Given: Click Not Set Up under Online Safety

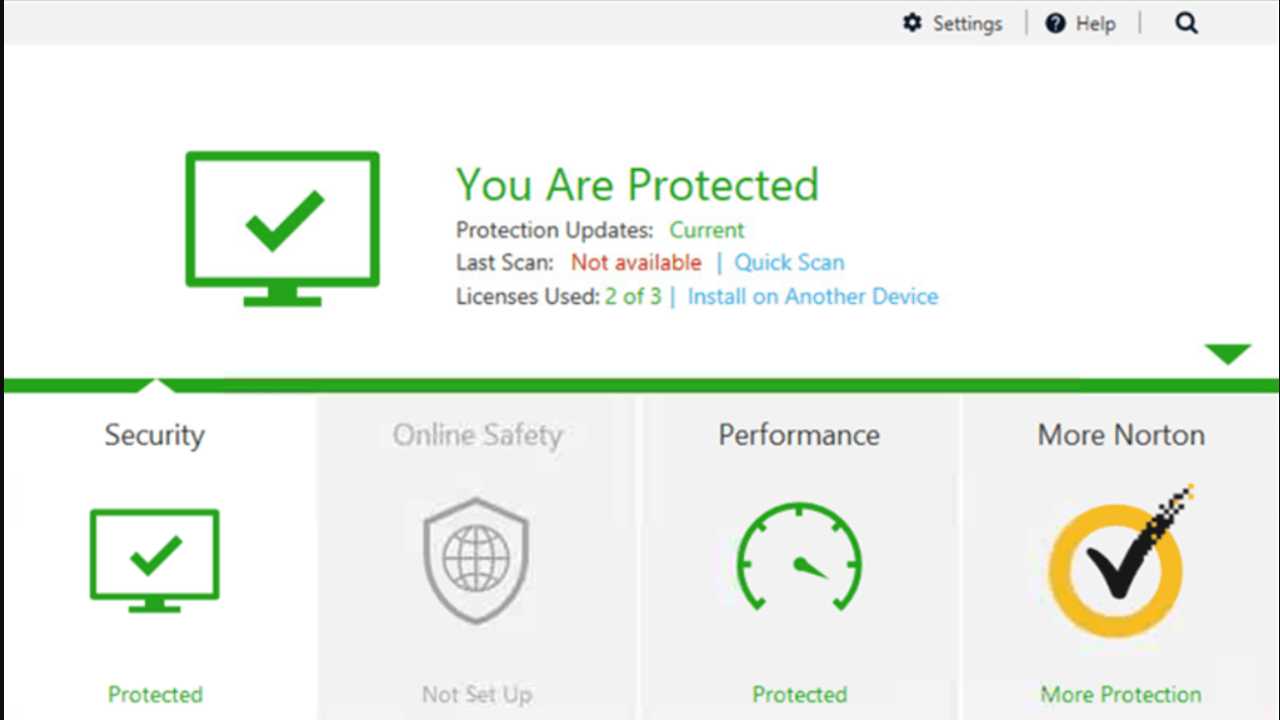Looking at the screenshot, I should pos(477,695).
